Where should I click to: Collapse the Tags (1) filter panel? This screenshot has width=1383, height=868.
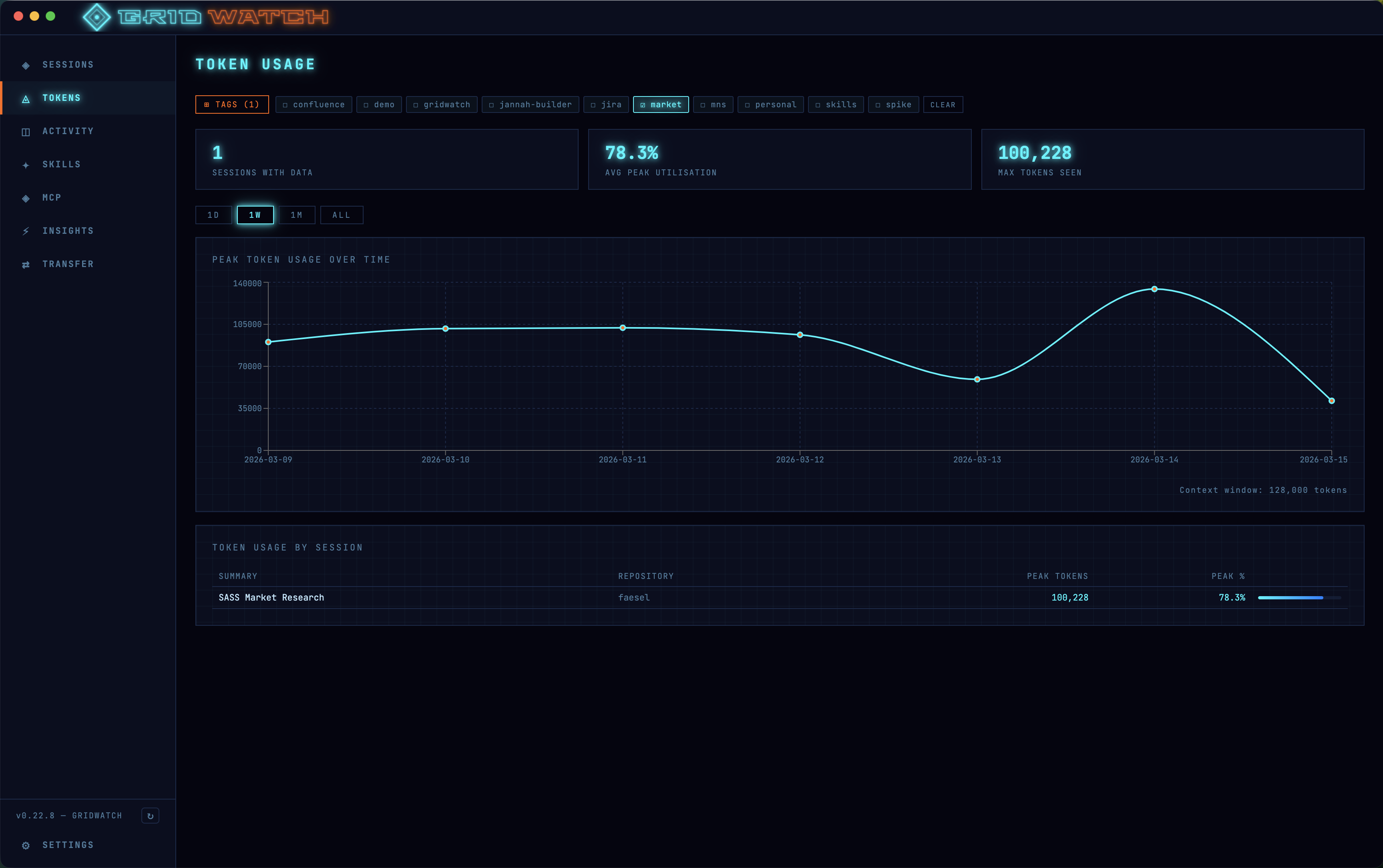click(232, 104)
